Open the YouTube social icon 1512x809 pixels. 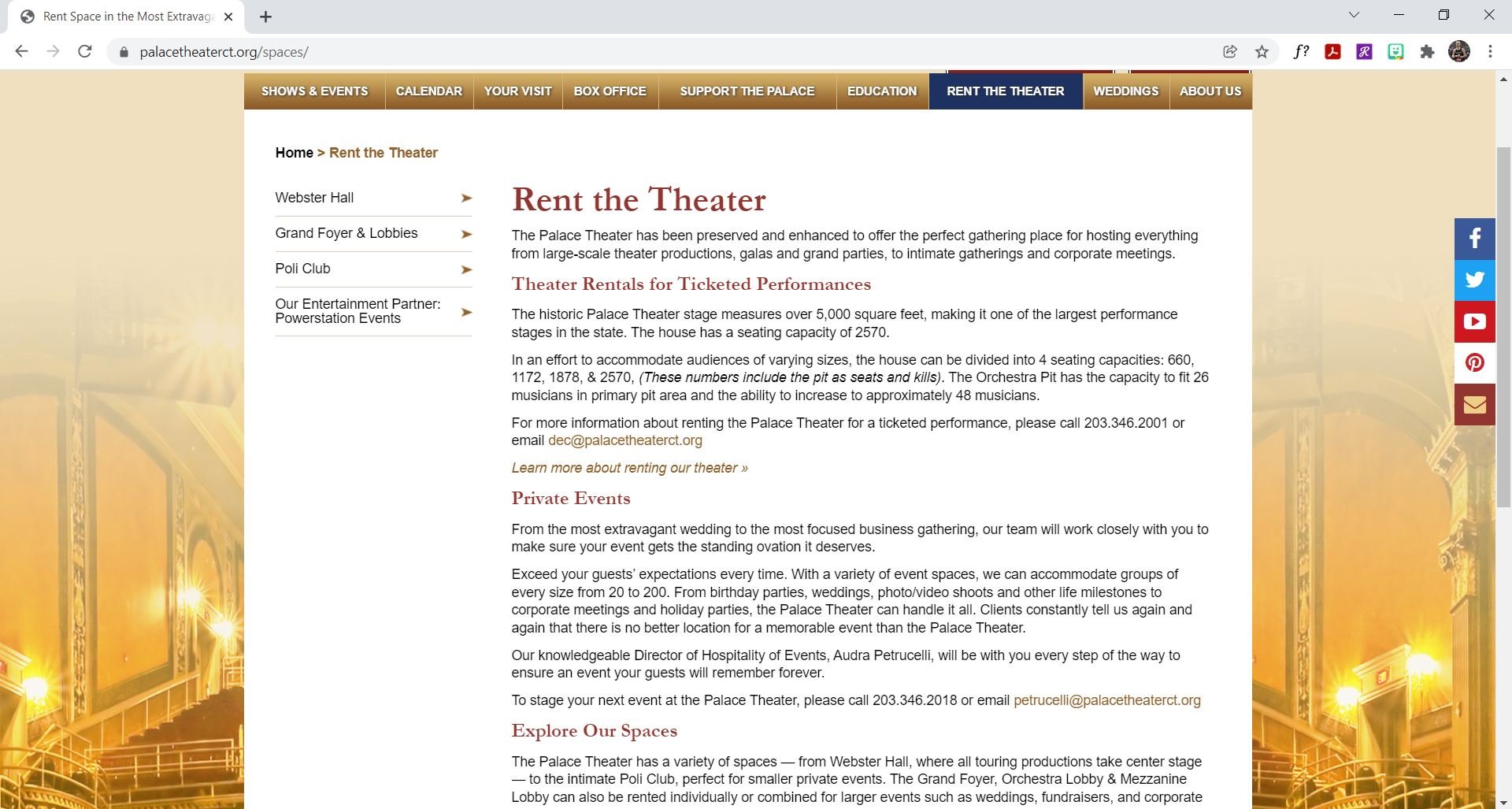click(1474, 321)
